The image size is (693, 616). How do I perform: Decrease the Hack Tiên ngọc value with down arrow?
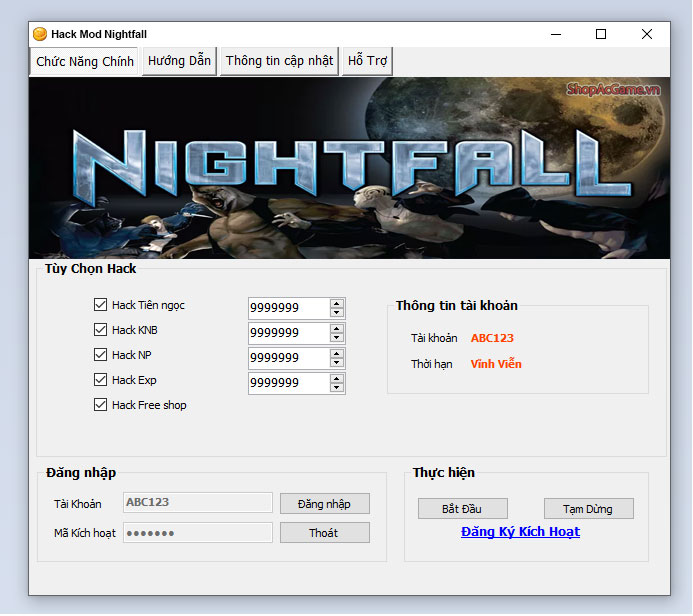coord(337,312)
